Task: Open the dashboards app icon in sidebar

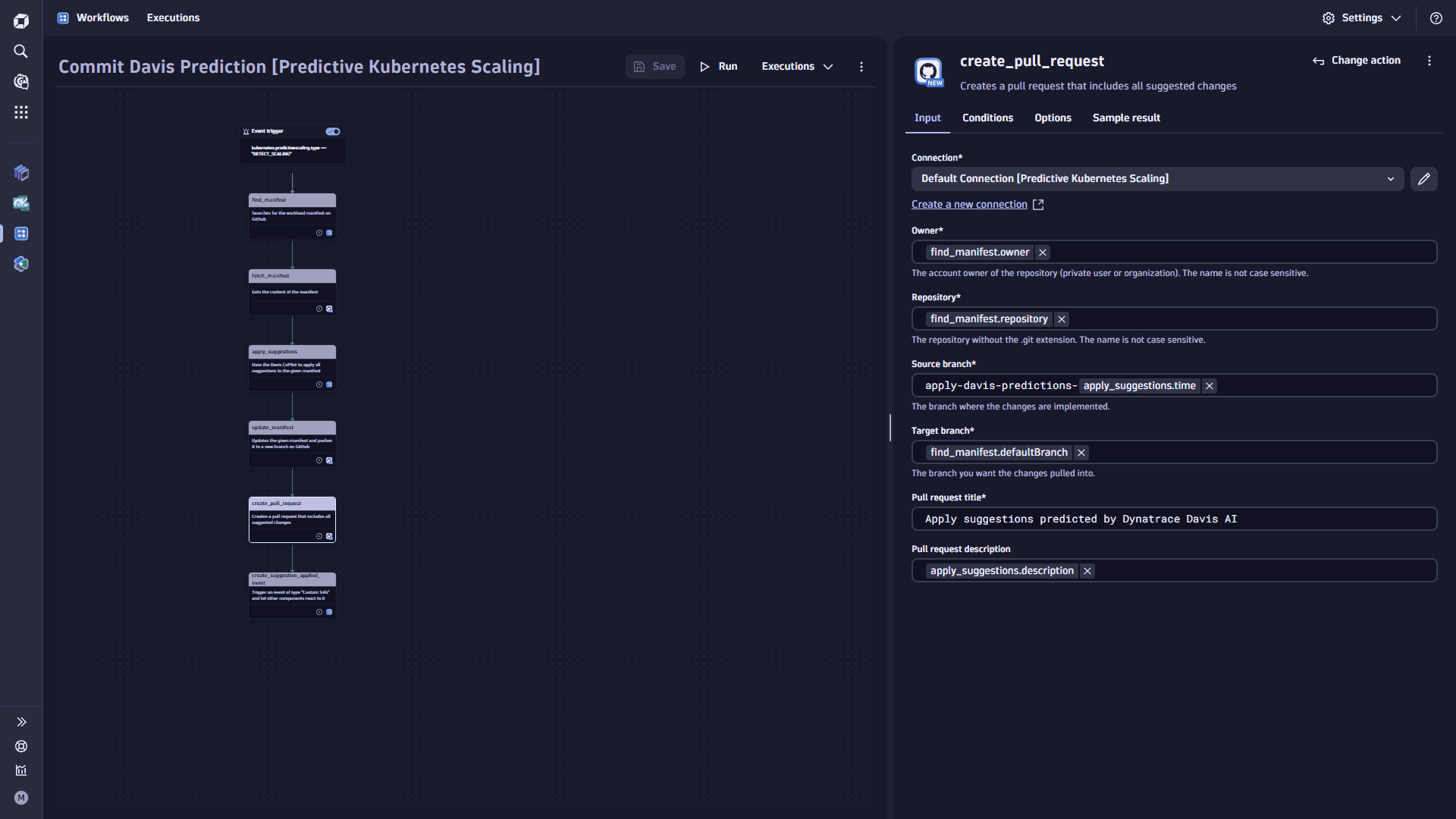Action: coord(21,203)
